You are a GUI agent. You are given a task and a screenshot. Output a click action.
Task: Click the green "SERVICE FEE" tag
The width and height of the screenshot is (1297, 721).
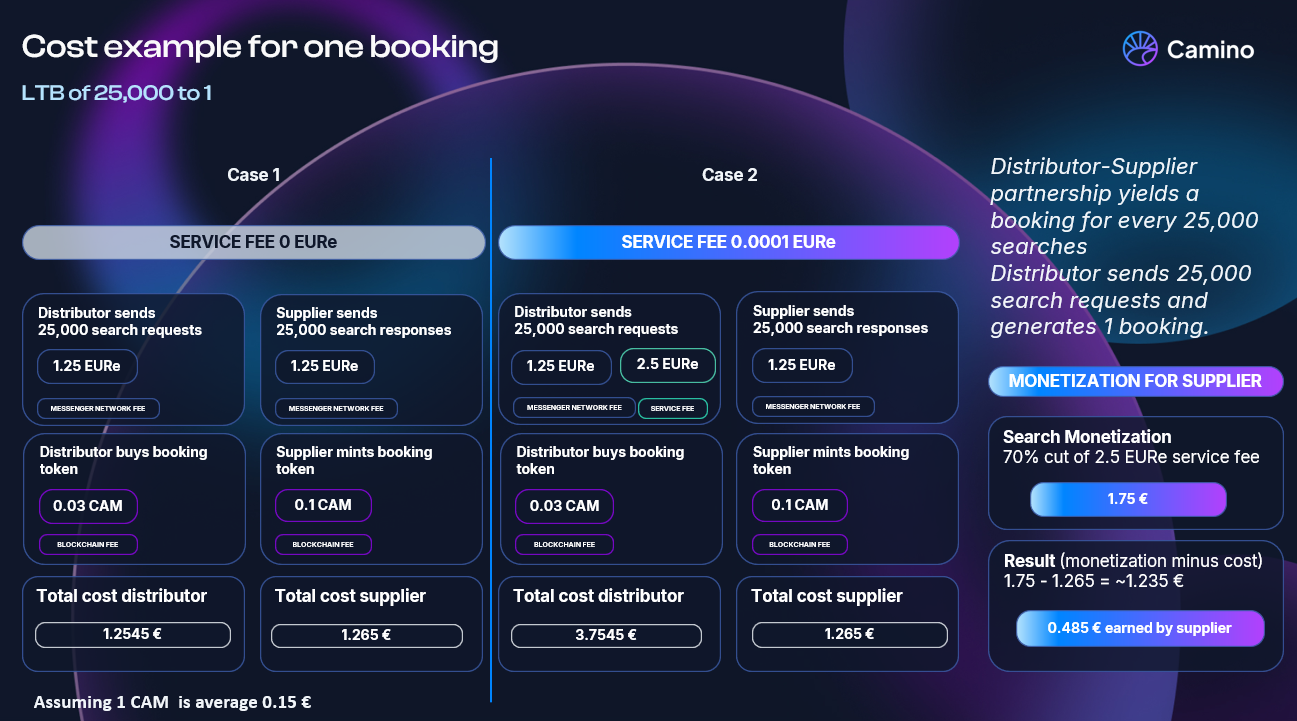pyautogui.click(x=673, y=408)
